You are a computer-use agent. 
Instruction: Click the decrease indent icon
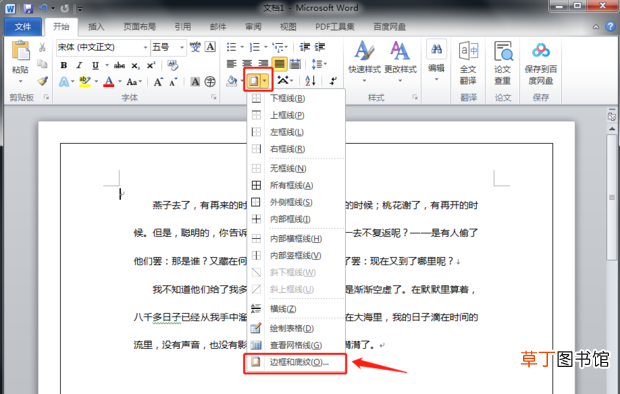click(304, 47)
